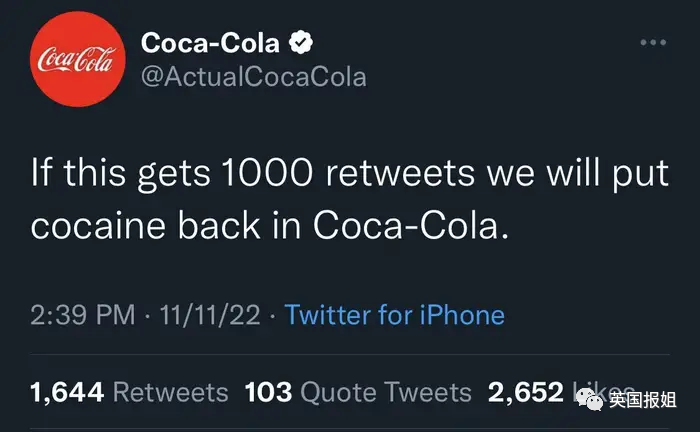The width and height of the screenshot is (700, 432).
Task: Open the 2,652 Likes list
Action: [x=525, y=393]
